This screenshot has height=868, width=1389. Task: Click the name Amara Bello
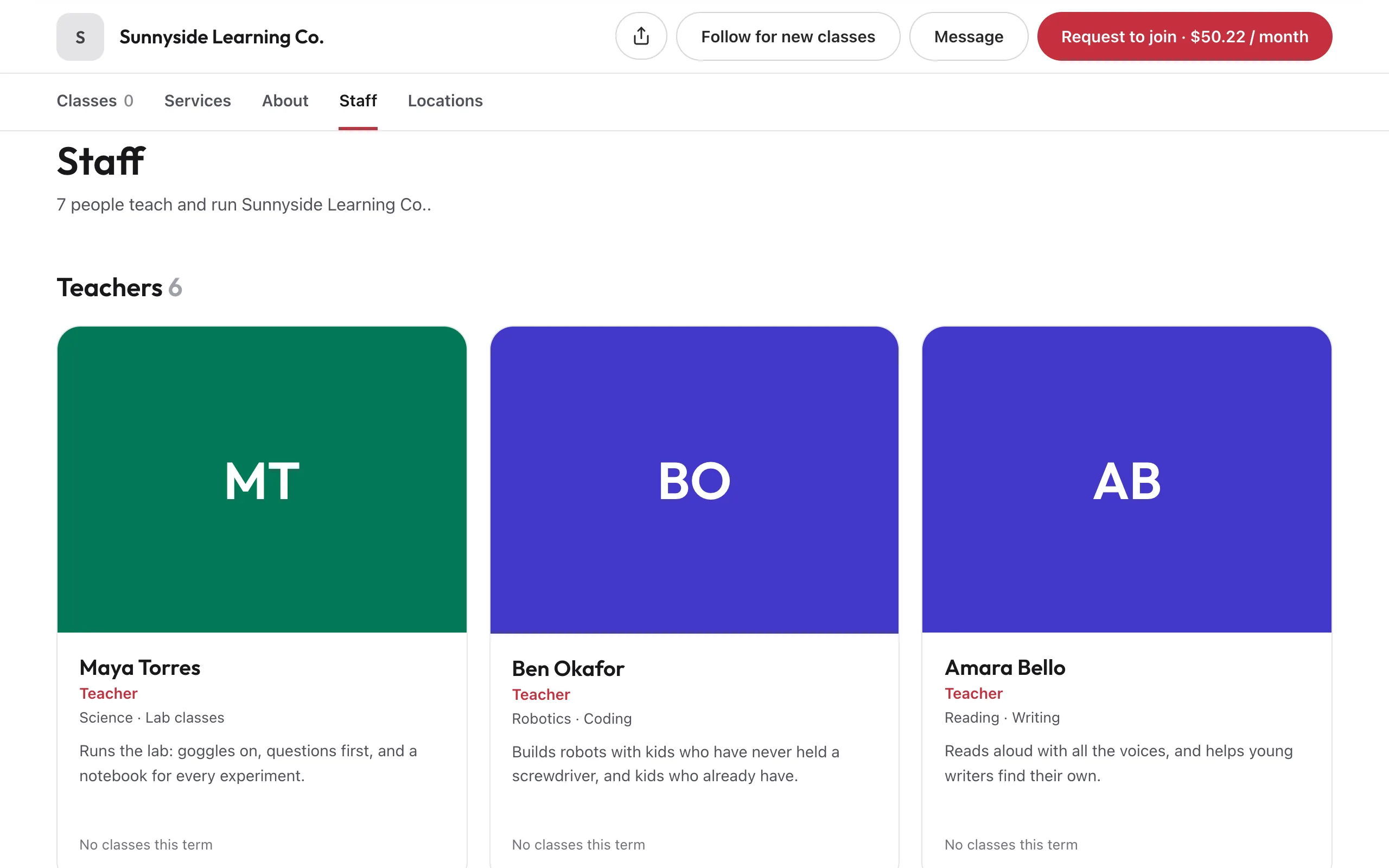click(x=1005, y=667)
